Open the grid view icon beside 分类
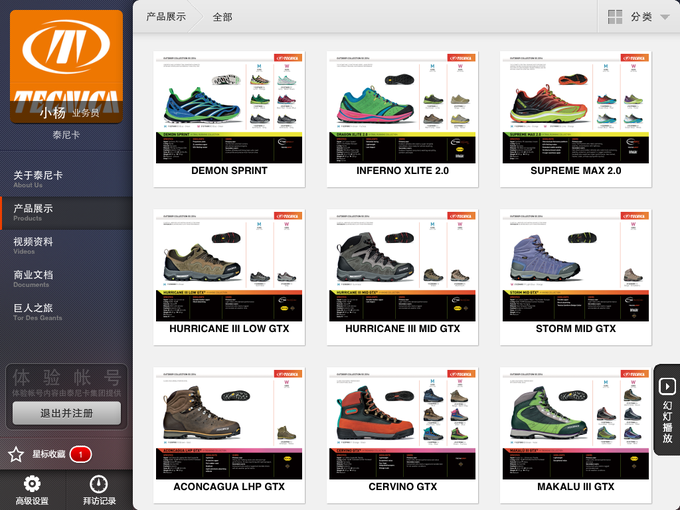Screen dimensions: 680x510 (x=615, y=17)
